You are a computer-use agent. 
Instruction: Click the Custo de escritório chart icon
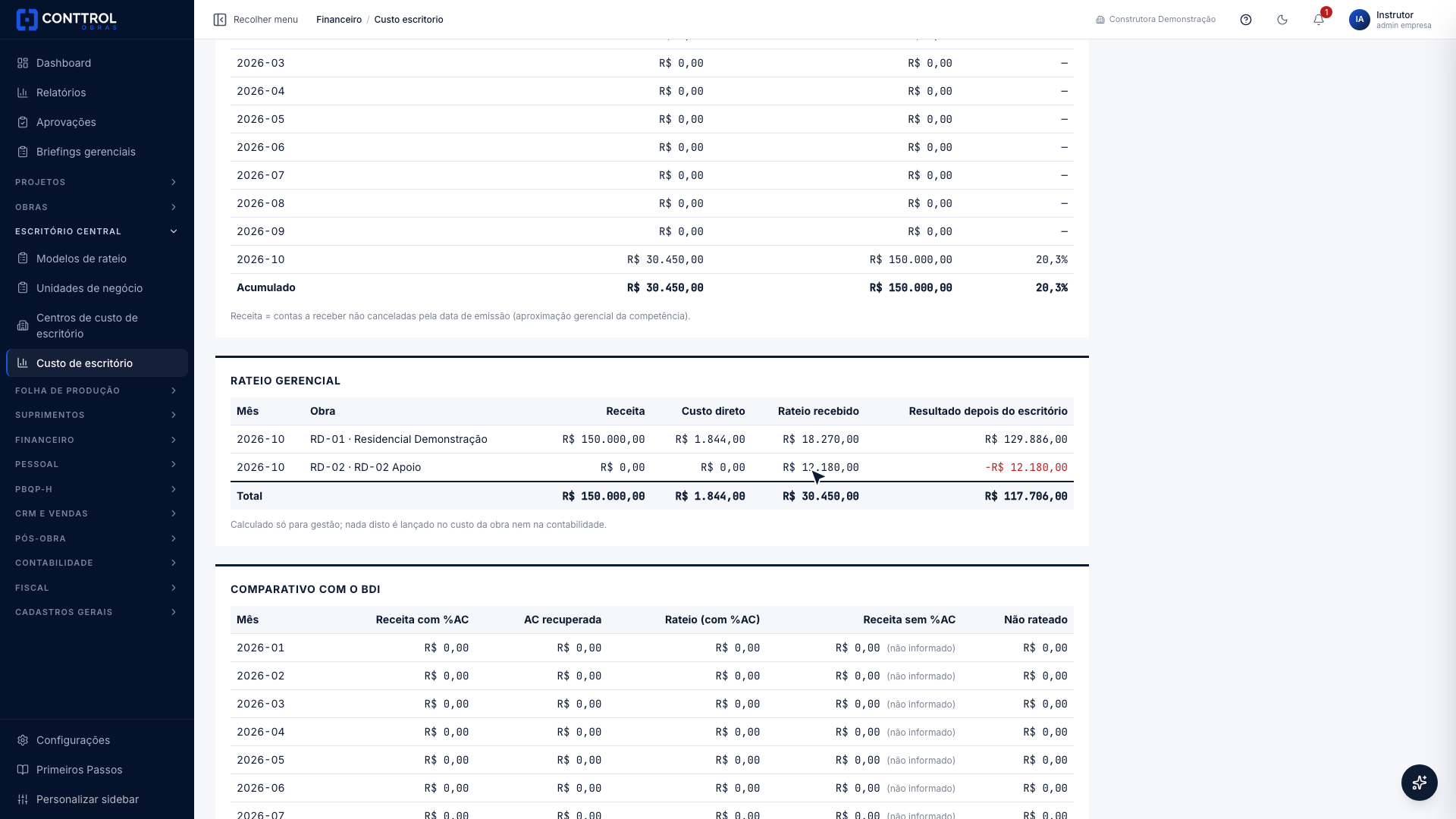click(23, 363)
